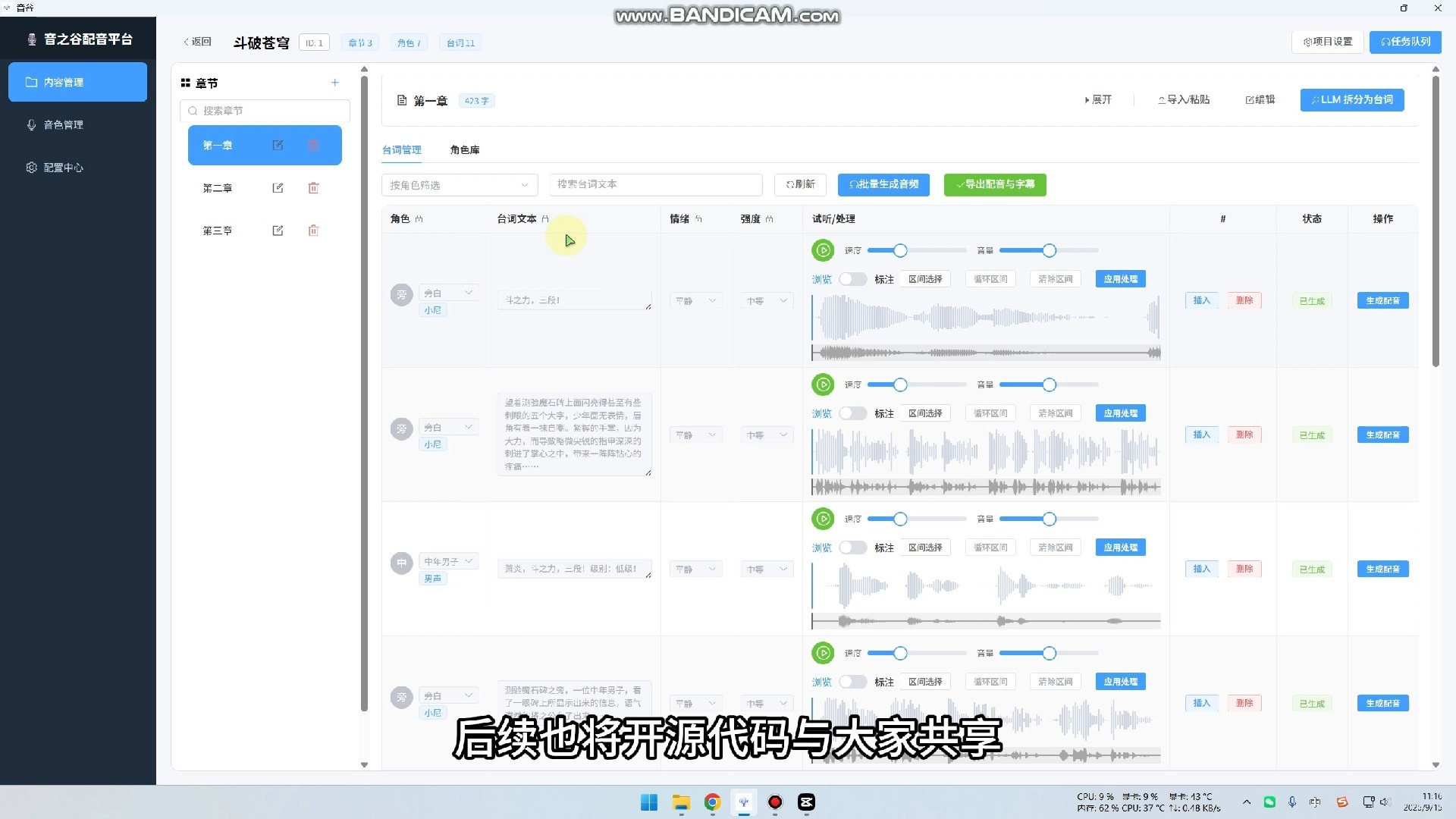Viewport: 1456px width, 819px height.
Task: Click the WeChat tray icon
Action: coord(1269,802)
